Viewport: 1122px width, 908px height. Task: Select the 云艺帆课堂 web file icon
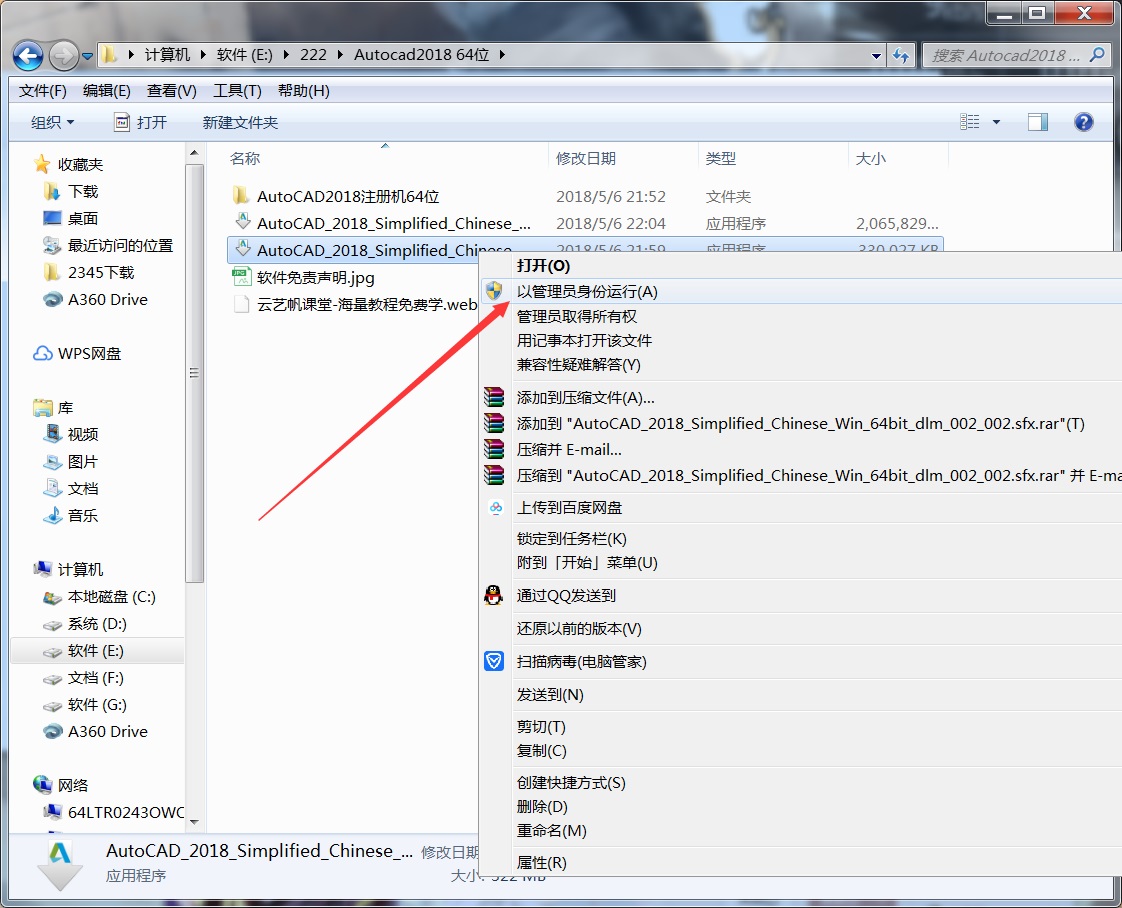click(241, 304)
